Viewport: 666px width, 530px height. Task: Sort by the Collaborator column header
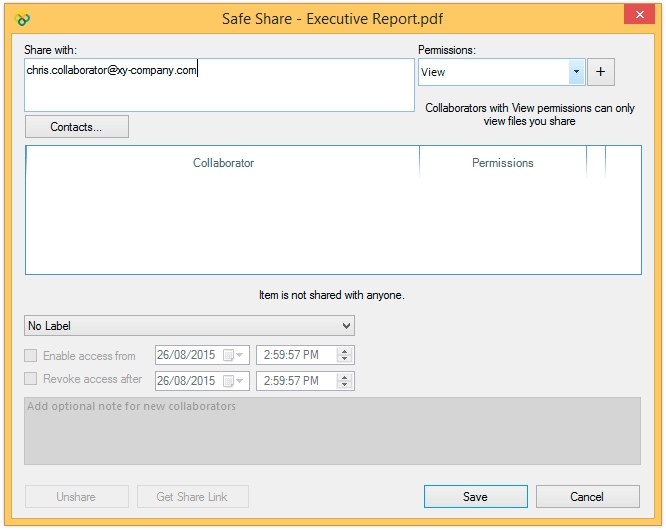coord(223,163)
